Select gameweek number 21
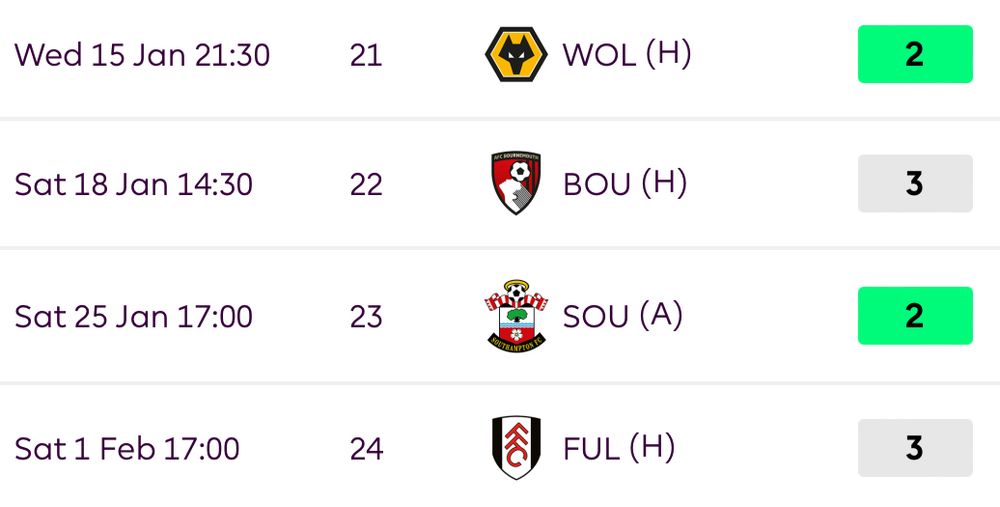The width and height of the screenshot is (1000, 507). pyautogui.click(x=366, y=55)
